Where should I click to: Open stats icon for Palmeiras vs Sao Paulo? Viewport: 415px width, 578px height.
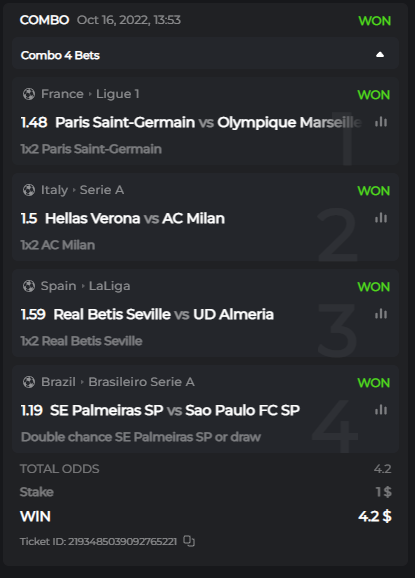pos(381,410)
